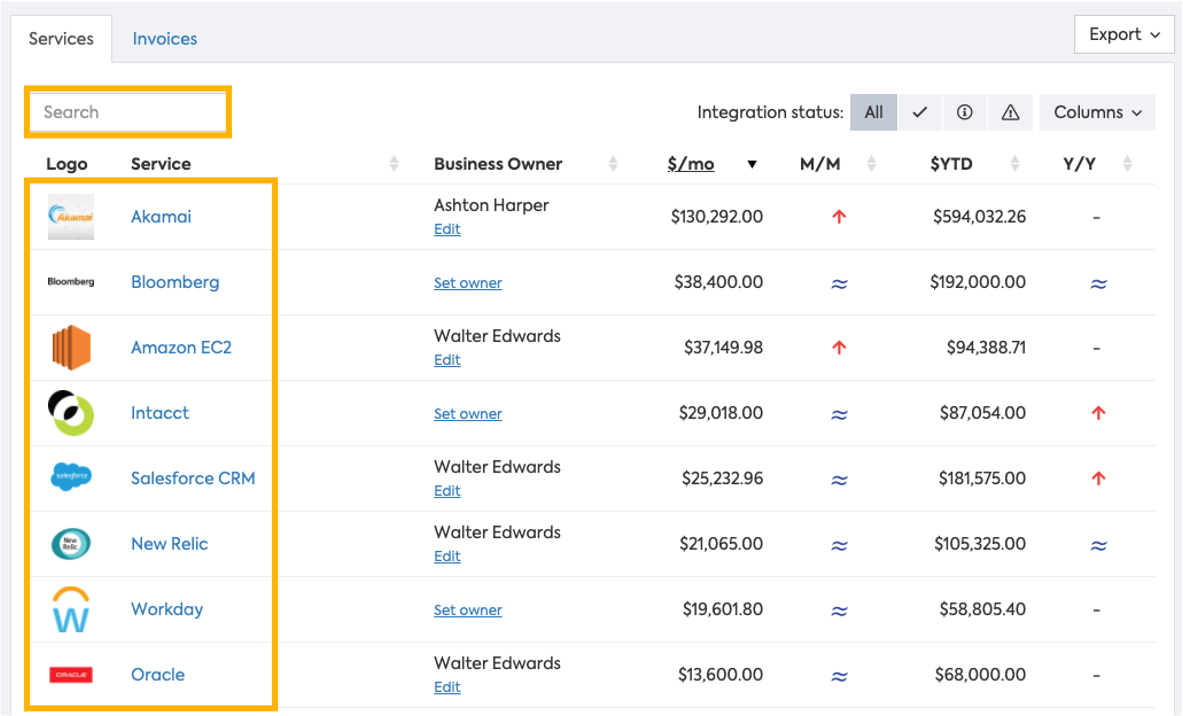Click the $/mo column header link
Screen dimensions: 1183x716
pos(690,164)
